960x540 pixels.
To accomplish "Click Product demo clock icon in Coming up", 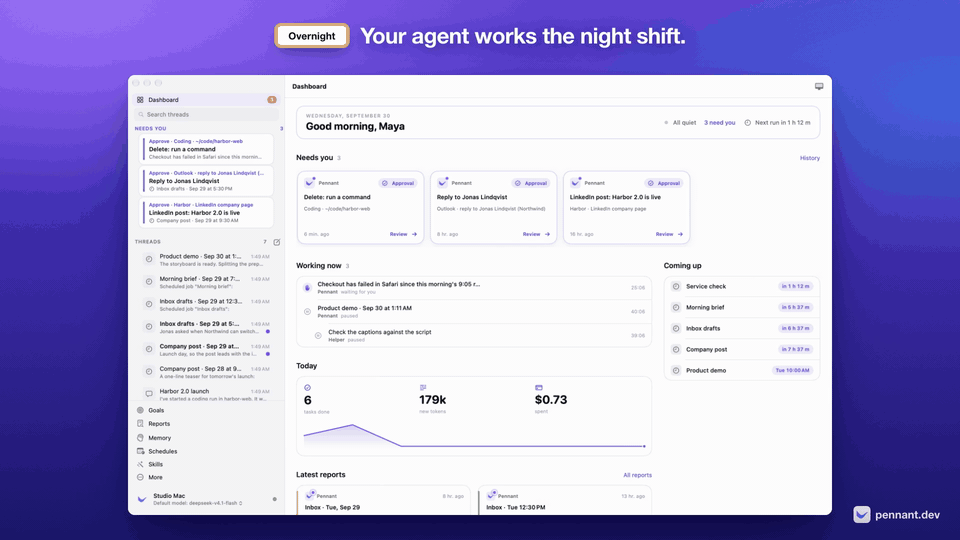I will point(676,370).
